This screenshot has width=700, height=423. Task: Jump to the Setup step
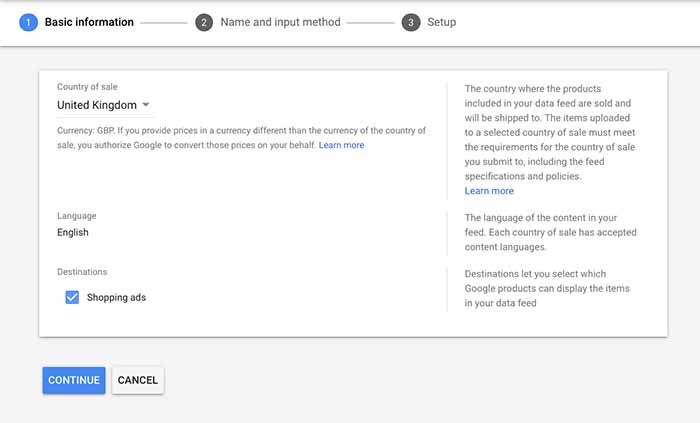coord(441,22)
